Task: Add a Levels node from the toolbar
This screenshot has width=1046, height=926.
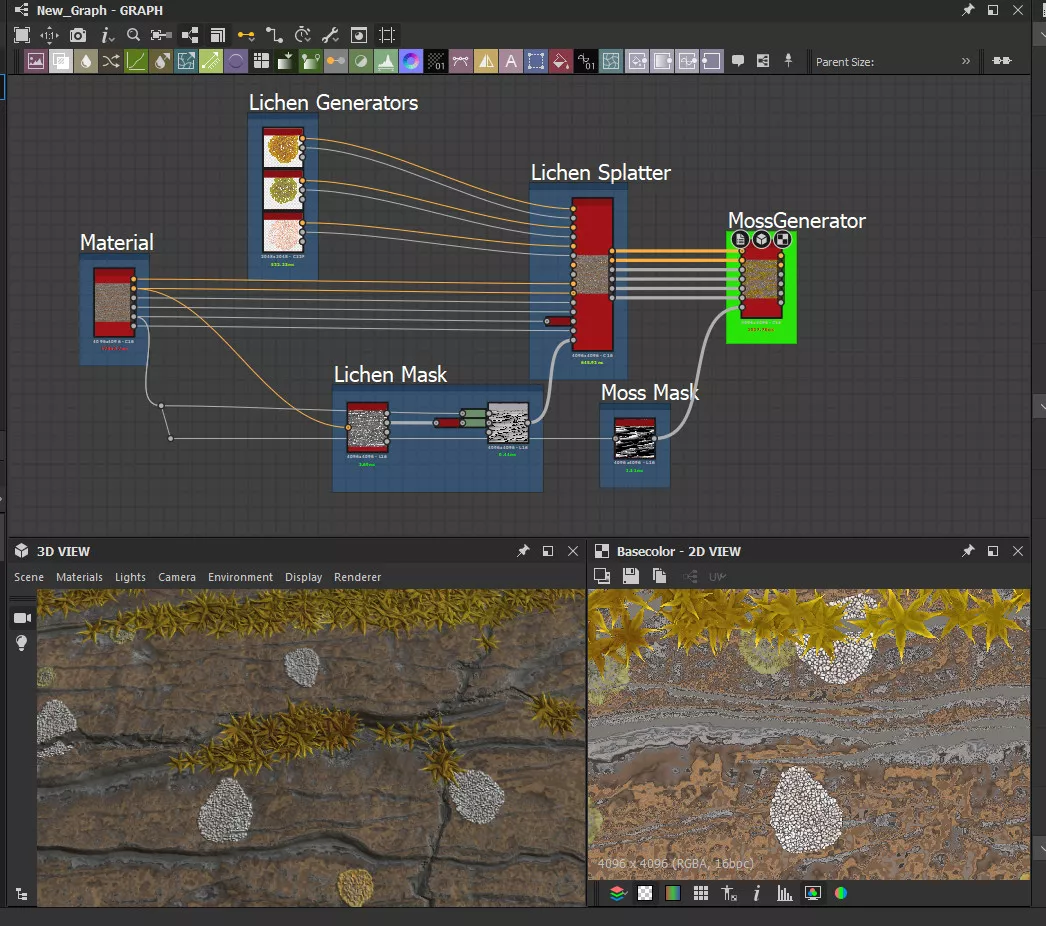Action: 386,61
